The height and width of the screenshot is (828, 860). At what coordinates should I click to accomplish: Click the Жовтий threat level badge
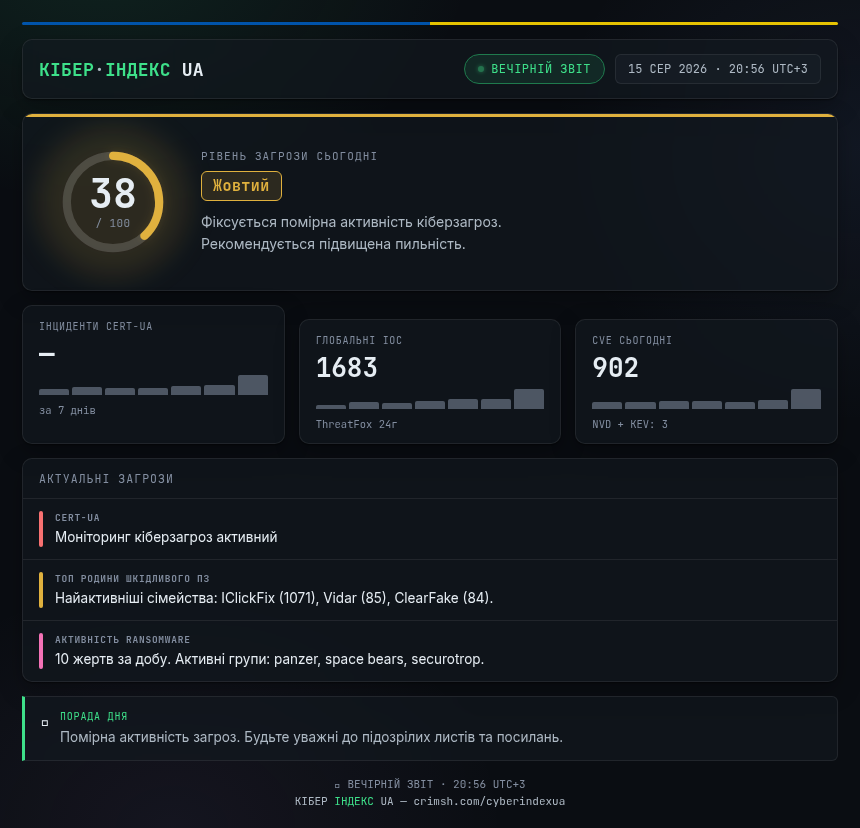point(241,186)
